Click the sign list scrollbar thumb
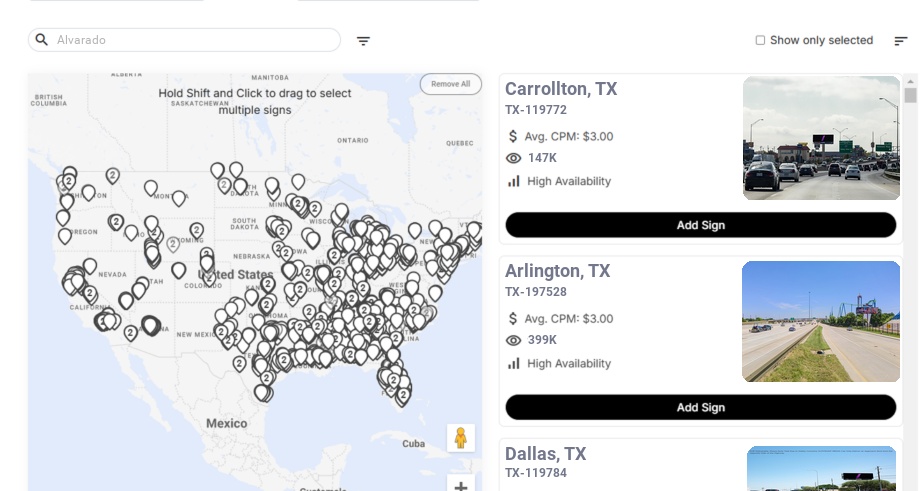 tap(910, 95)
